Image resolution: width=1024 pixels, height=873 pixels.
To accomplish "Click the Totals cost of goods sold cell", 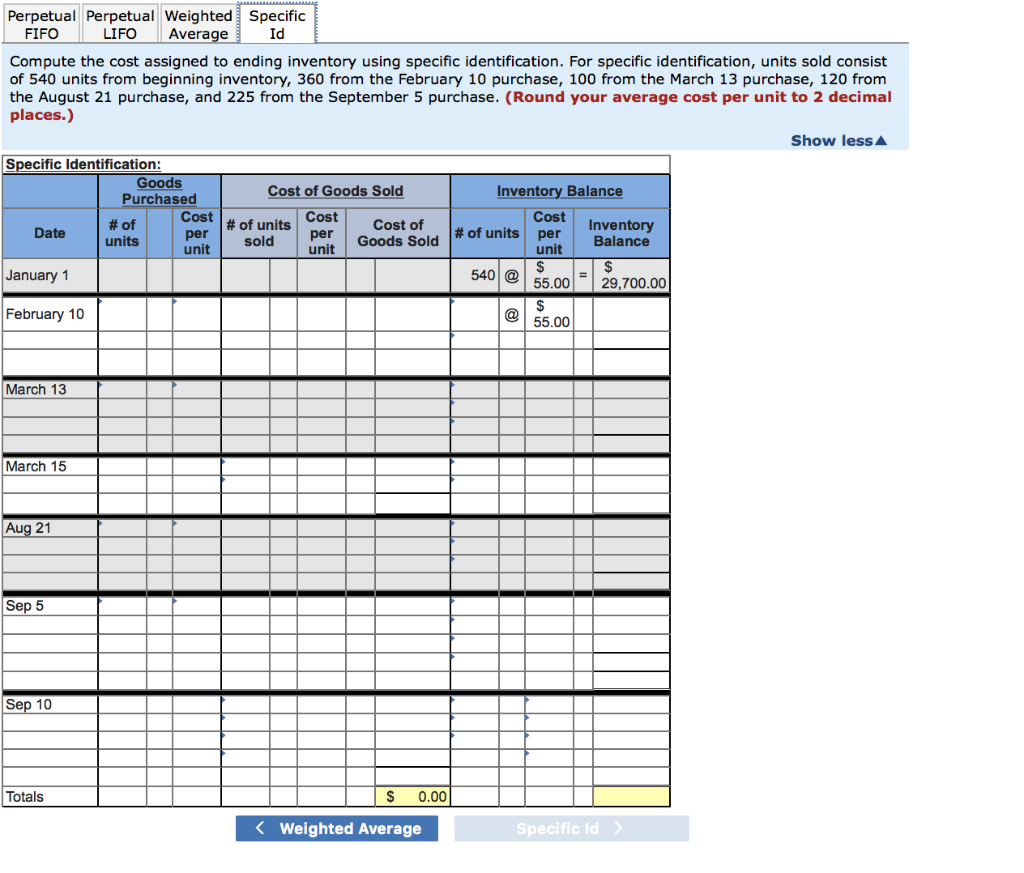I will coord(412,797).
